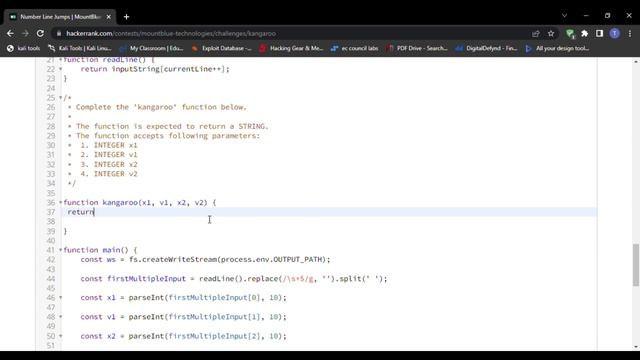Open the tab search dropdown arrow
640x360 pixels.
click(564, 16)
